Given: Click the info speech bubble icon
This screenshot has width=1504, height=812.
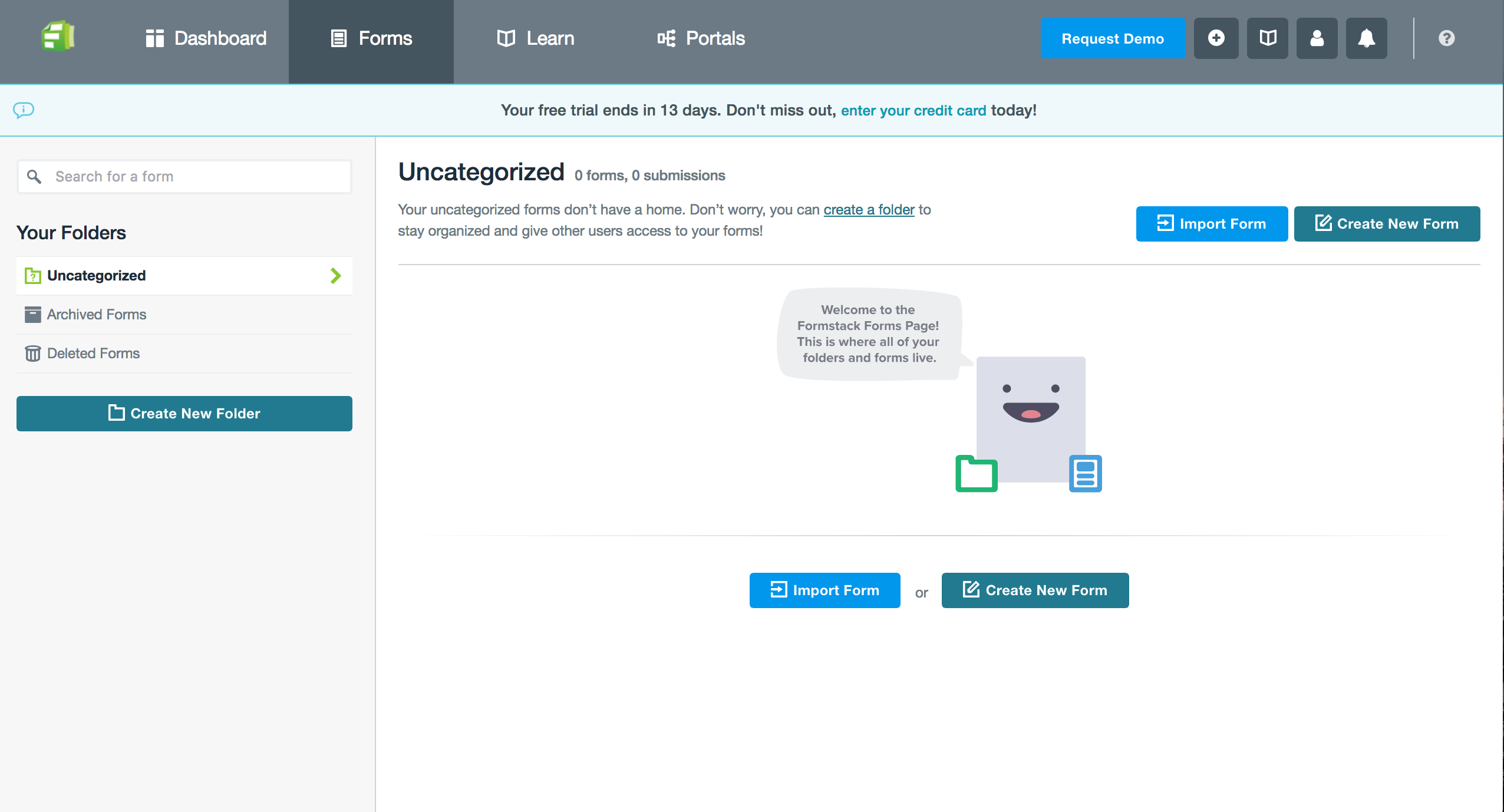Looking at the screenshot, I should point(24,110).
